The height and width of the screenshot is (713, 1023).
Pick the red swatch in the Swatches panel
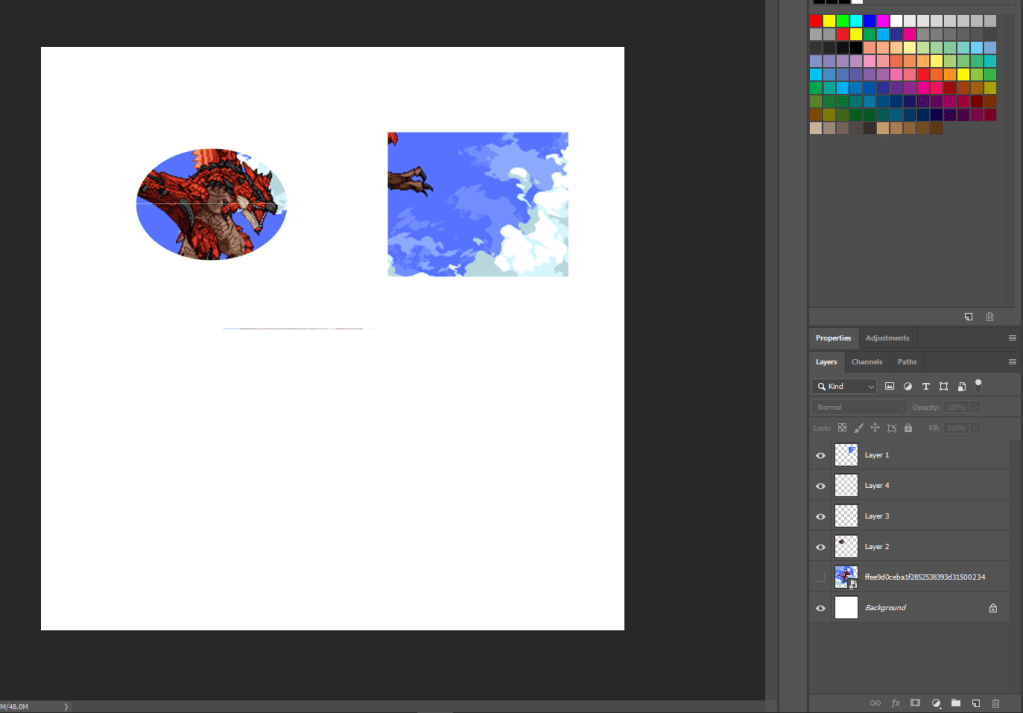pos(816,21)
